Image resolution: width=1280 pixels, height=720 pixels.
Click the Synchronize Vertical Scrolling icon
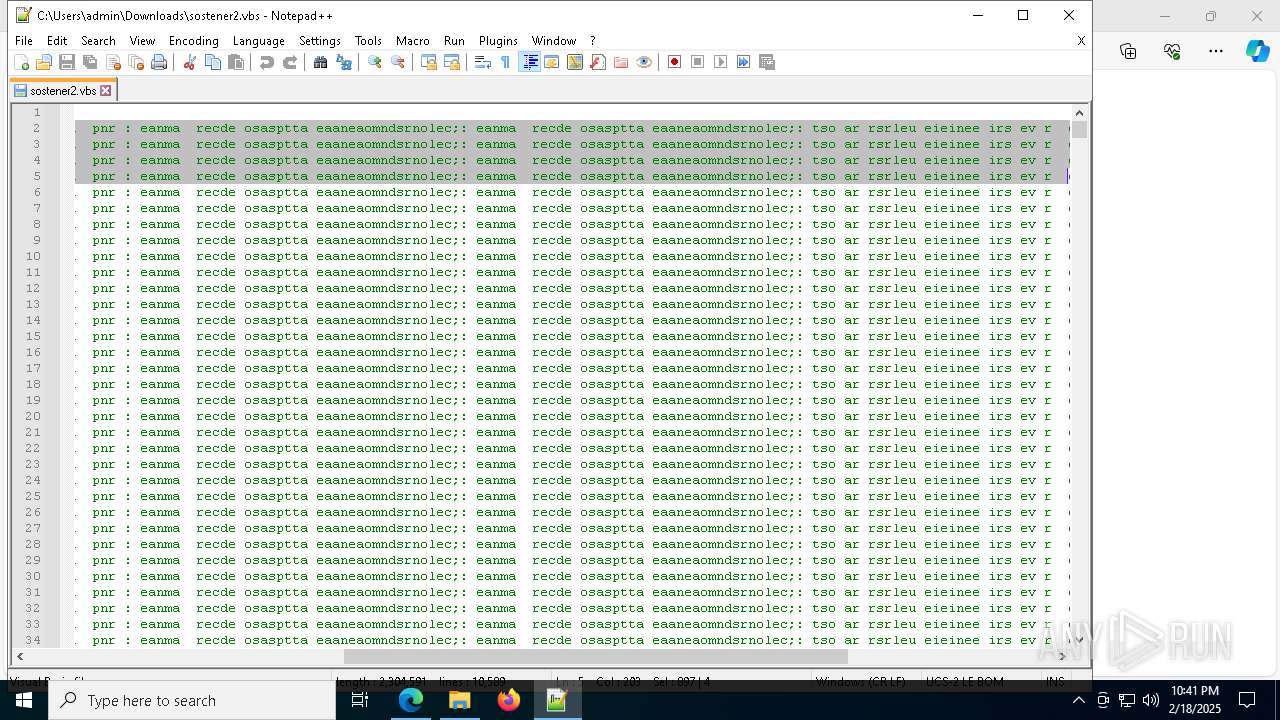click(428, 62)
